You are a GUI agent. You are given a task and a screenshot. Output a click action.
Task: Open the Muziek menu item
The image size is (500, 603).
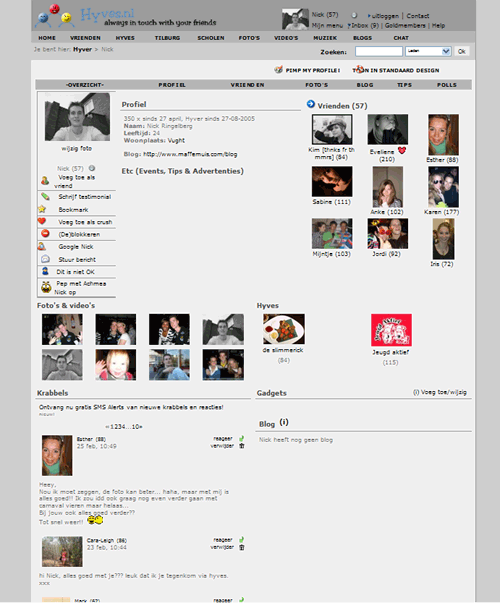pos(325,38)
